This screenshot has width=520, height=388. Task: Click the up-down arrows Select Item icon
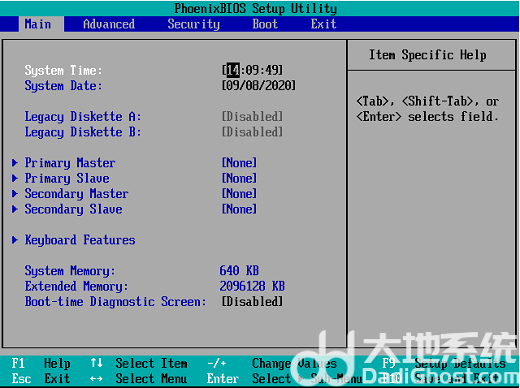pyautogui.click(x=96, y=363)
